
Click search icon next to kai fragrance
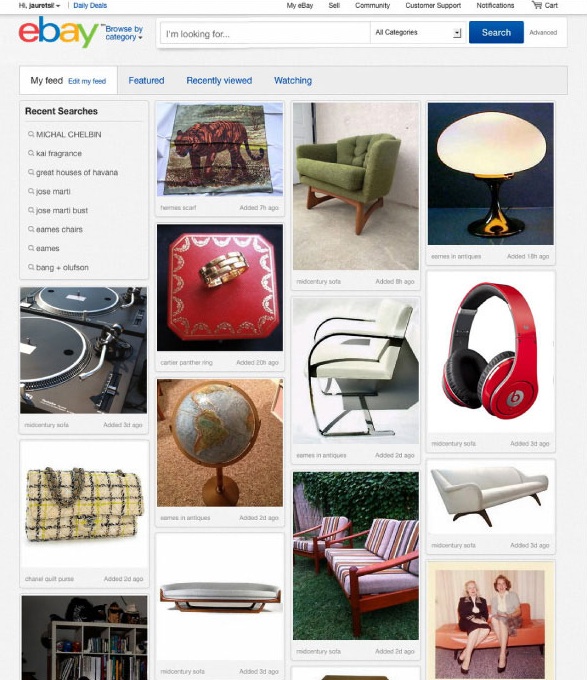31,154
